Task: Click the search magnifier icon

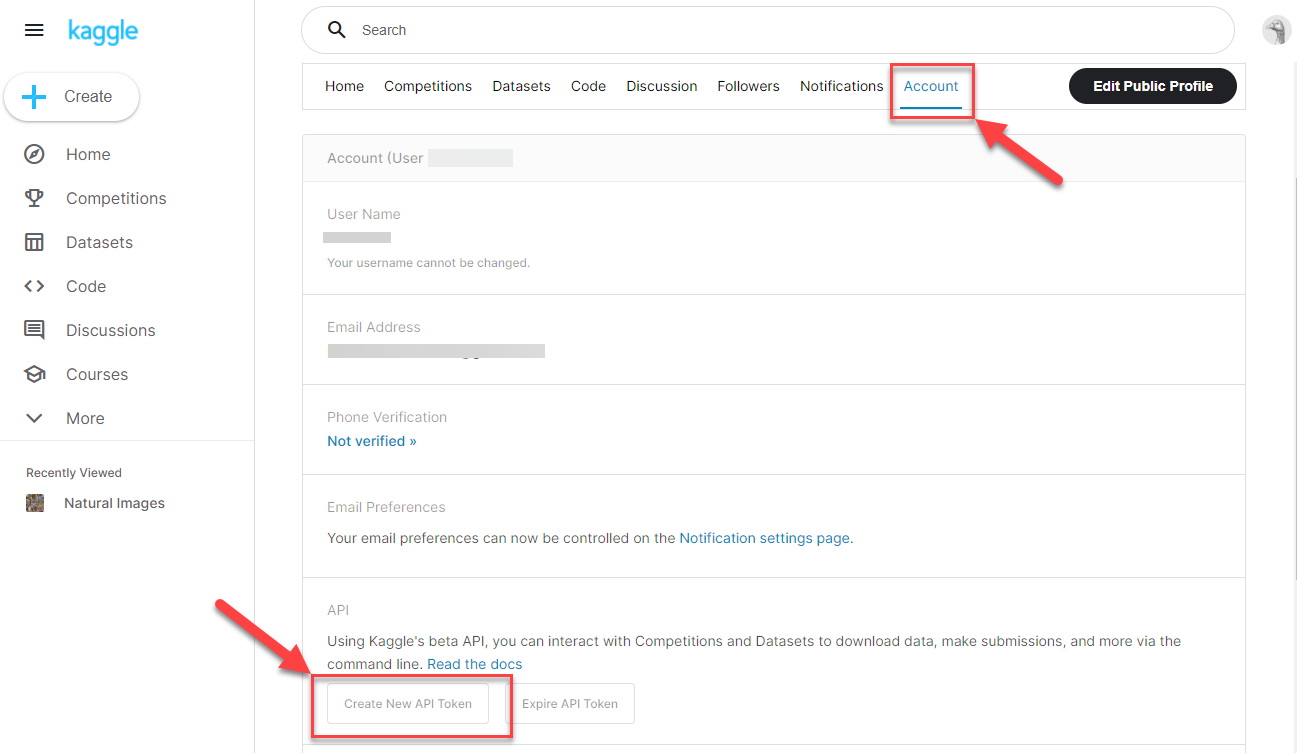Action: (x=337, y=30)
